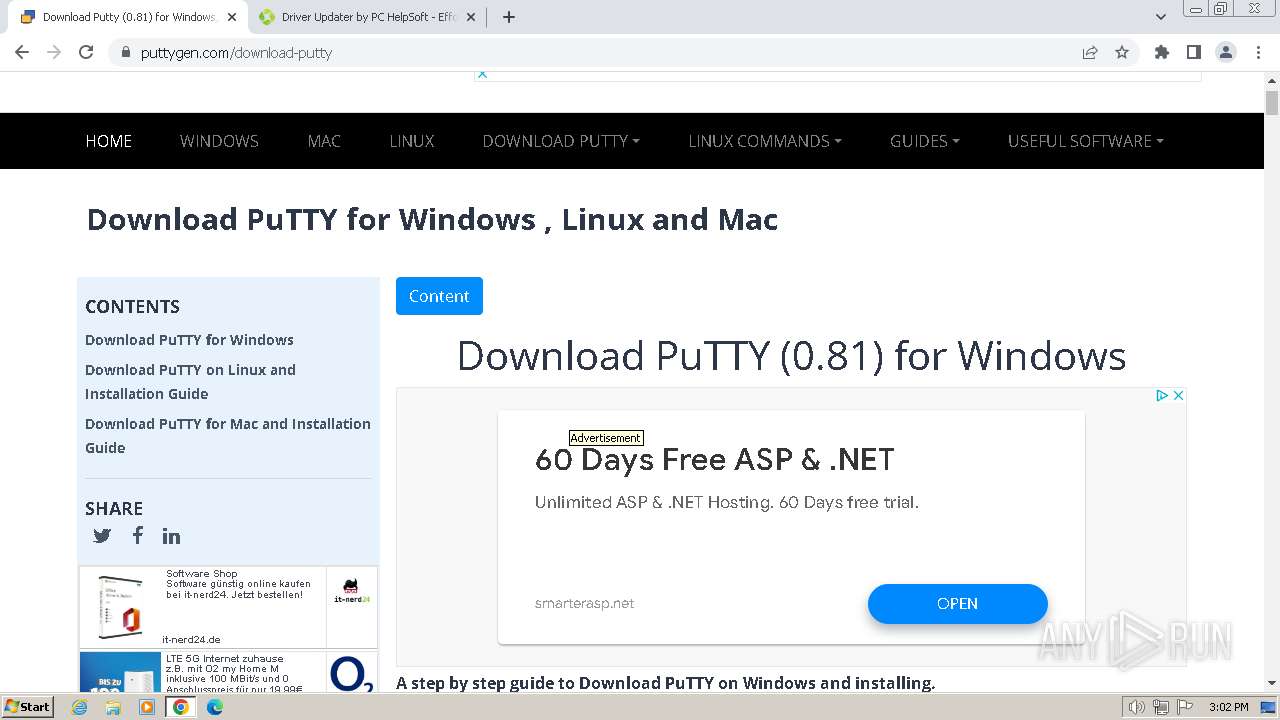Click the blue Content button
This screenshot has width=1280, height=720.
439,296
